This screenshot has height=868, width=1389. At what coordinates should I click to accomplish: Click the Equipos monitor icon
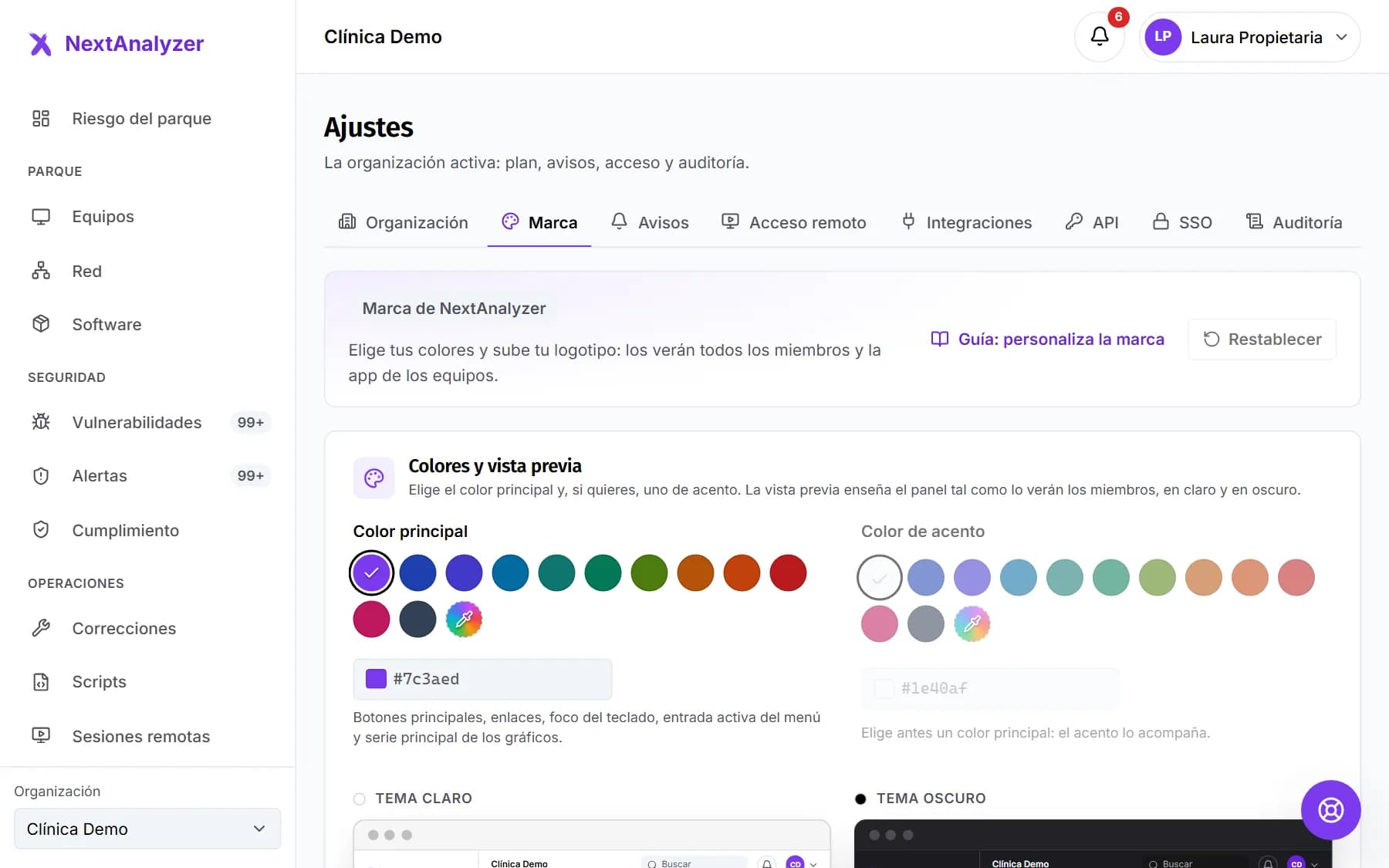41,217
